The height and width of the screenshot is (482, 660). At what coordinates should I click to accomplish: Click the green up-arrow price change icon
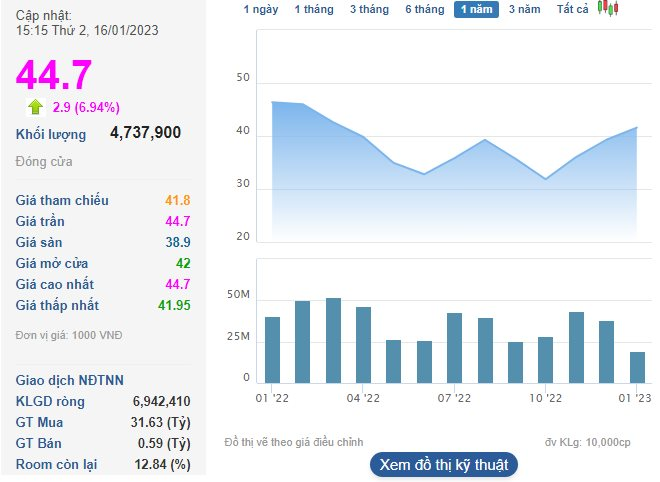click(35, 107)
